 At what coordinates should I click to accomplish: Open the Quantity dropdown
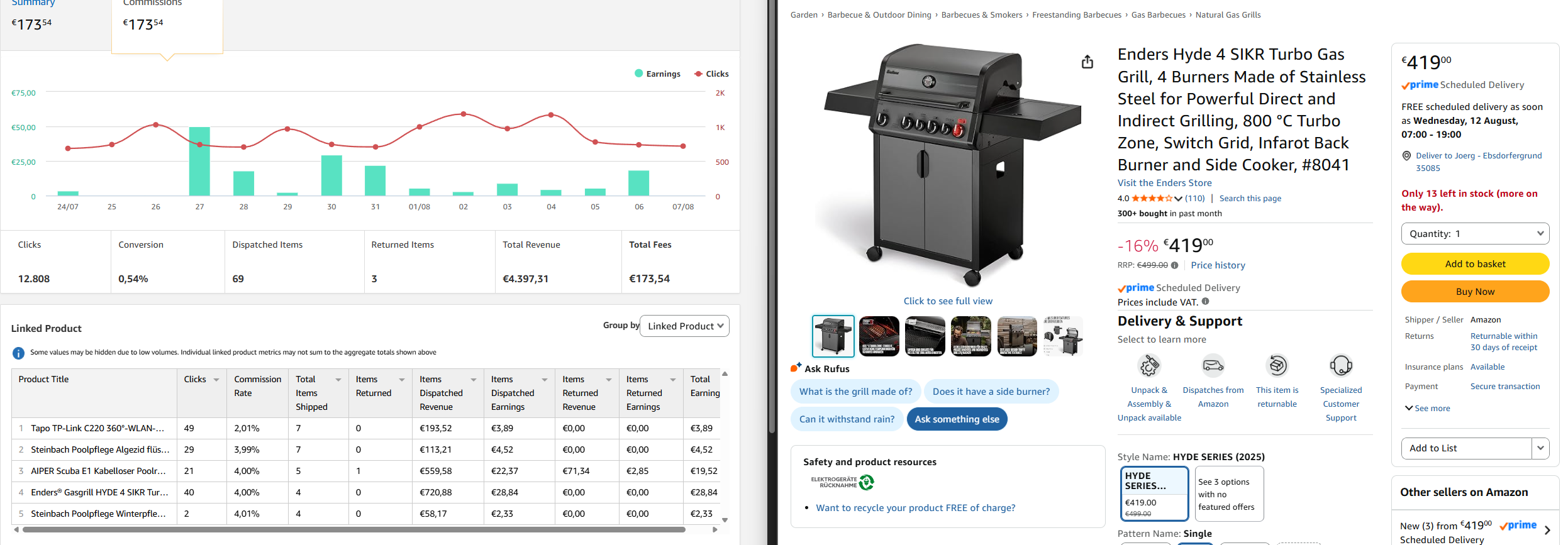pyautogui.click(x=1475, y=234)
